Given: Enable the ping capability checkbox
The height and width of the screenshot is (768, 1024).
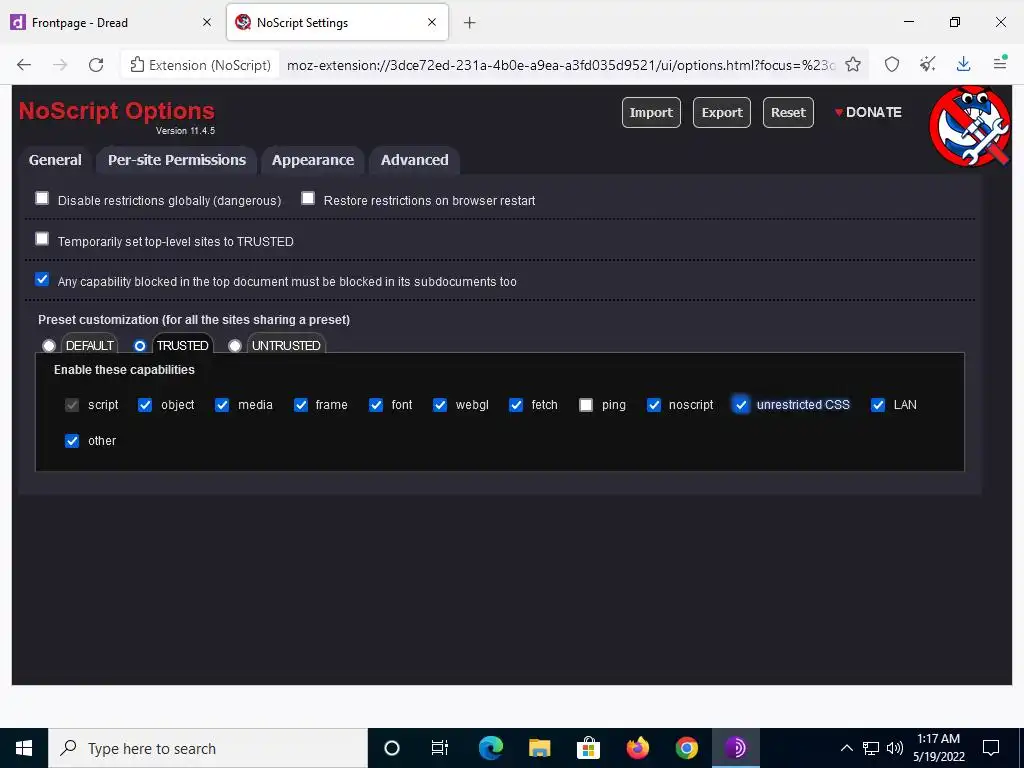Looking at the screenshot, I should click(586, 406).
